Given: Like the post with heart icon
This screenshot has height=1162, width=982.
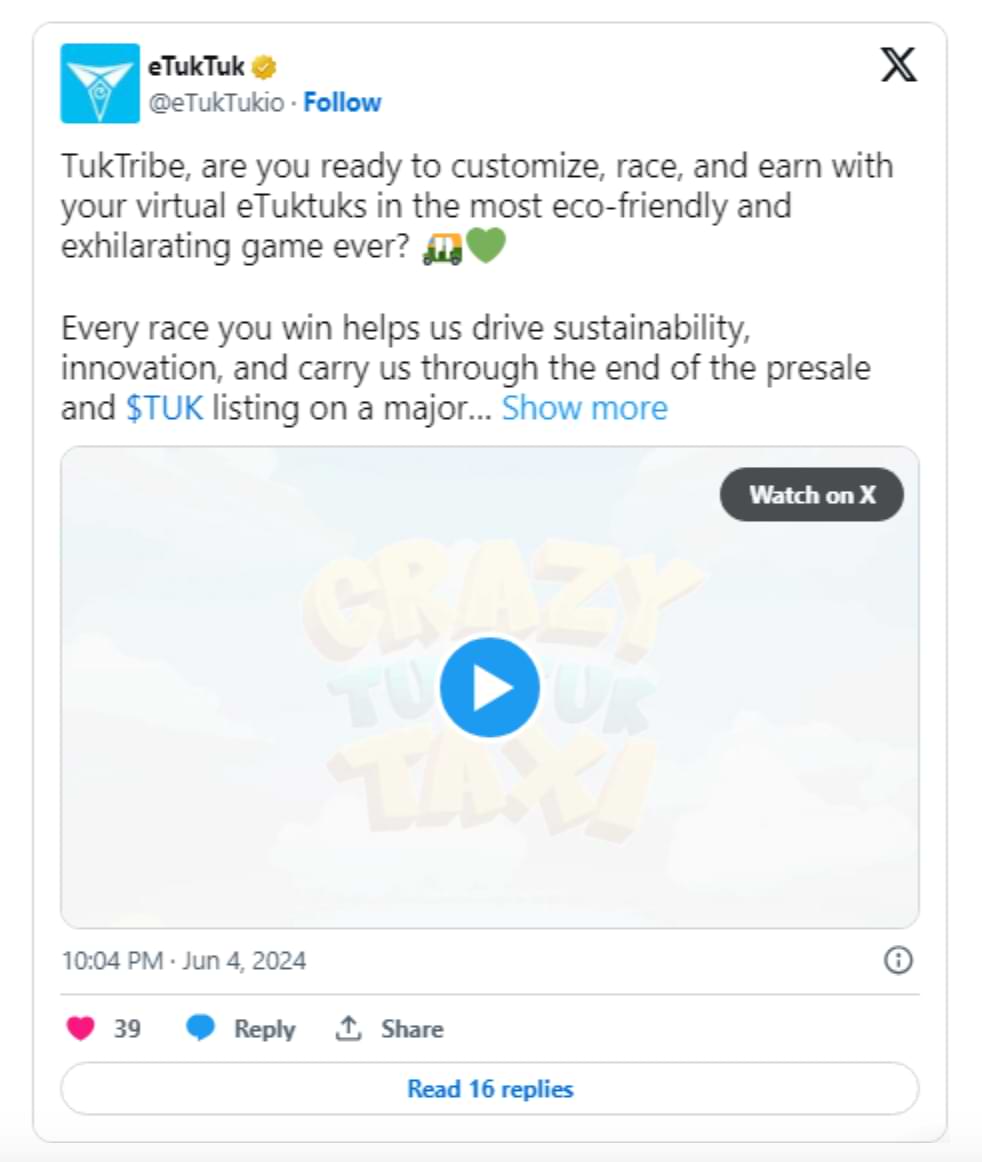Looking at the screenshot, I should 80,1028.
